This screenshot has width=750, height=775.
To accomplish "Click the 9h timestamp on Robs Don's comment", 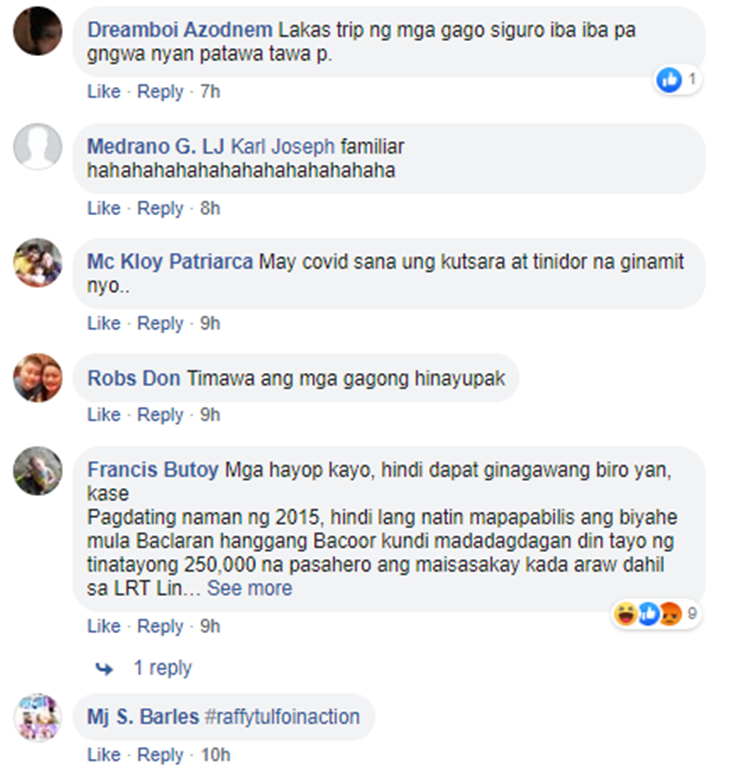I will (210, 415).
